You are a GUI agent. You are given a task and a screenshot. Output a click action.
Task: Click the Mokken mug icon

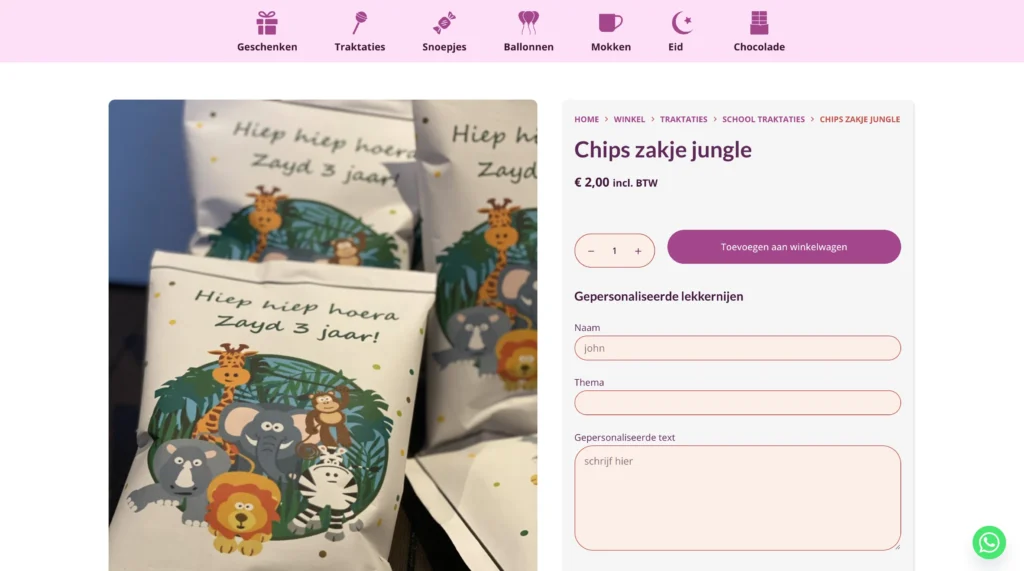[610, 23]
